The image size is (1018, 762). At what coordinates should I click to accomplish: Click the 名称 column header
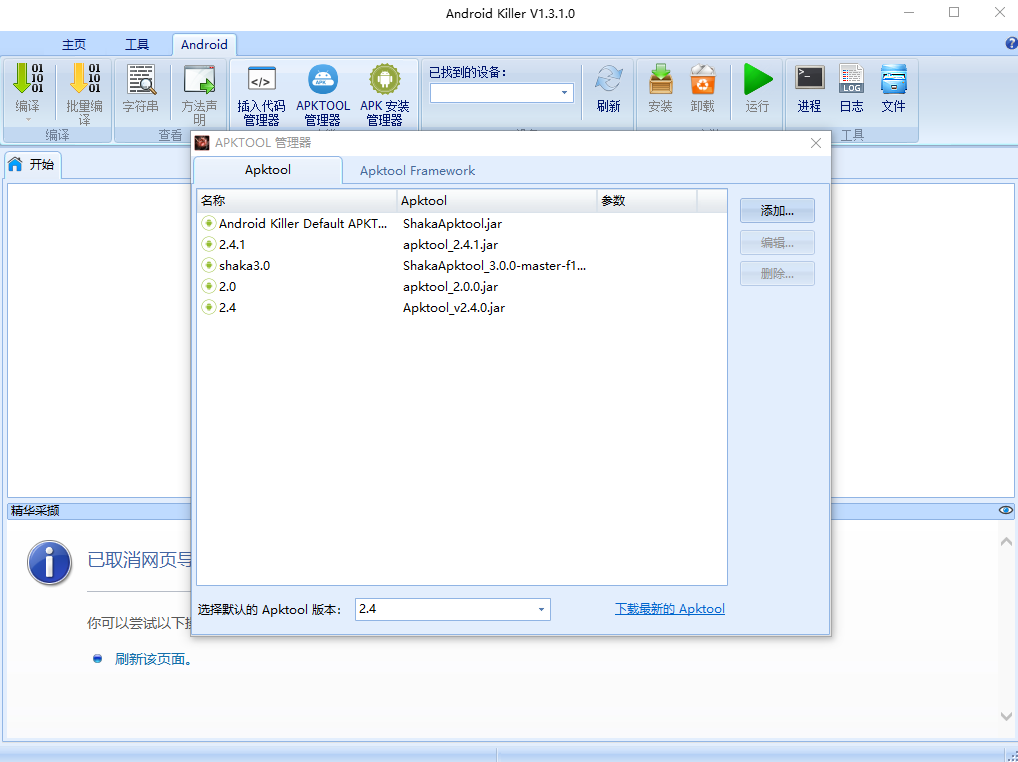[296, 201]
